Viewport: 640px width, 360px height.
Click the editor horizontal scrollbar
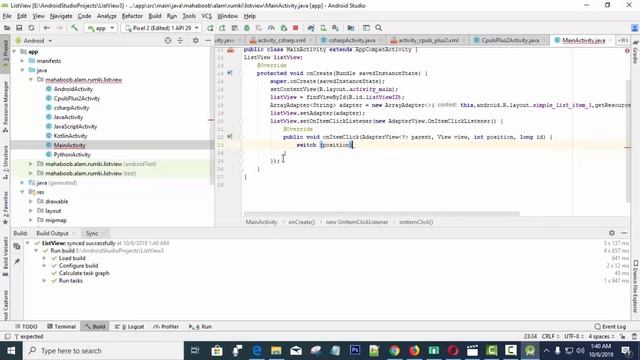pyautogui.click(x=382, y=213)
